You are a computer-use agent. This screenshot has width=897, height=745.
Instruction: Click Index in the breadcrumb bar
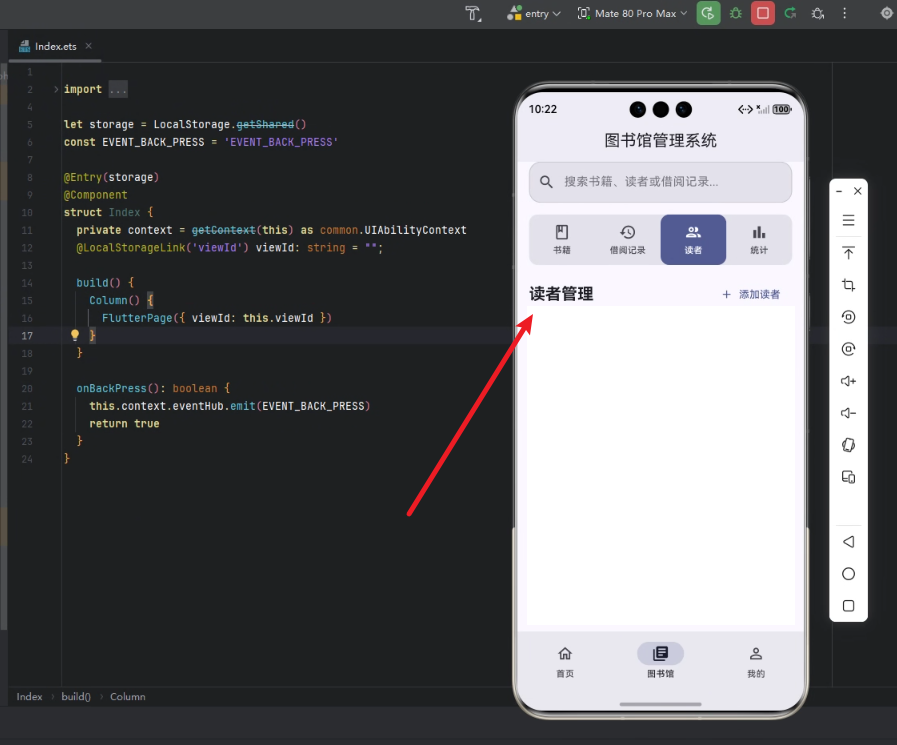[29, 696]
